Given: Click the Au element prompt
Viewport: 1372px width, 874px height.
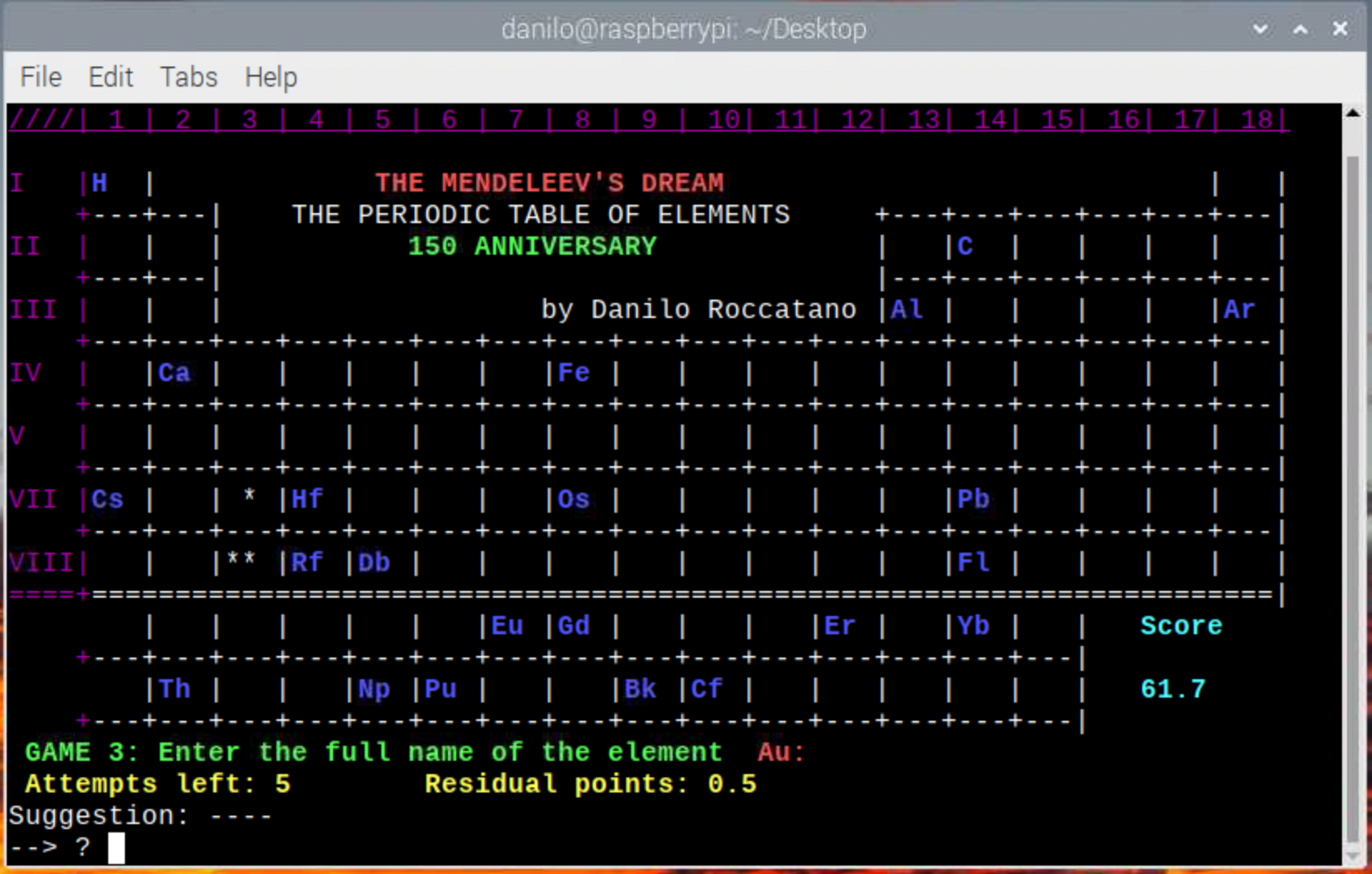Looking at the screenshot, I should (x=774, y=752).
